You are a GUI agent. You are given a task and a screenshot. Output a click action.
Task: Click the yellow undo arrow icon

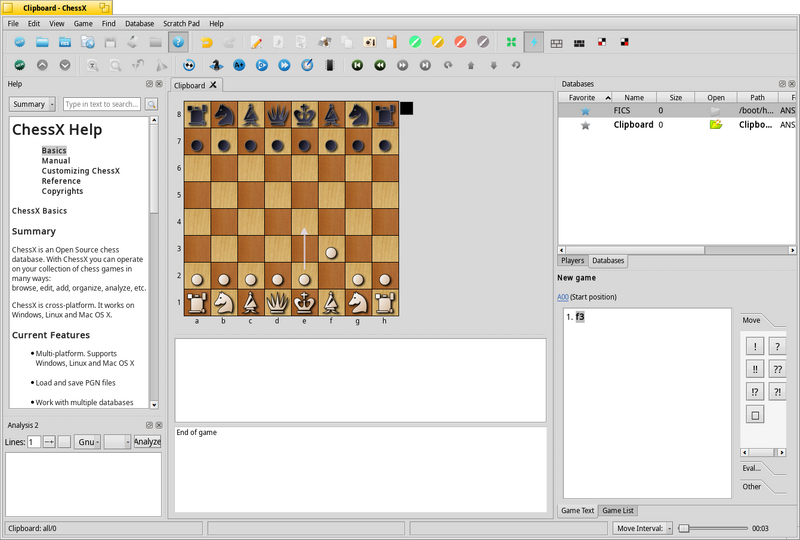coord(207,42)
